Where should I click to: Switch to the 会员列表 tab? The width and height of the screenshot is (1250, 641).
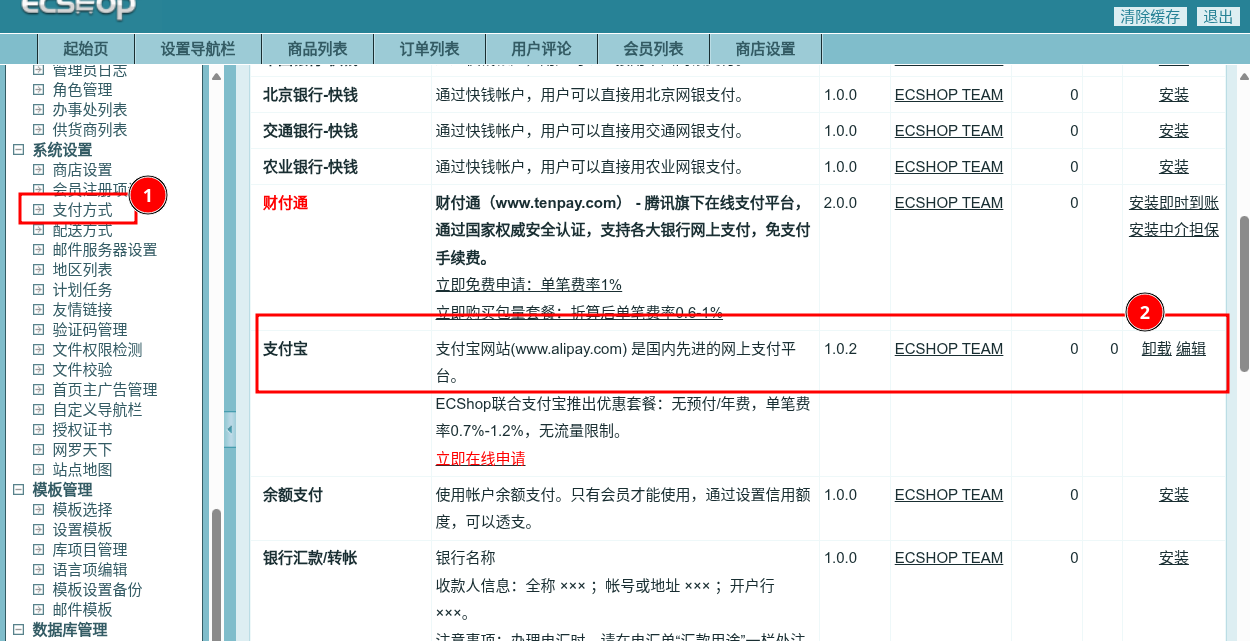pos(653,49)
